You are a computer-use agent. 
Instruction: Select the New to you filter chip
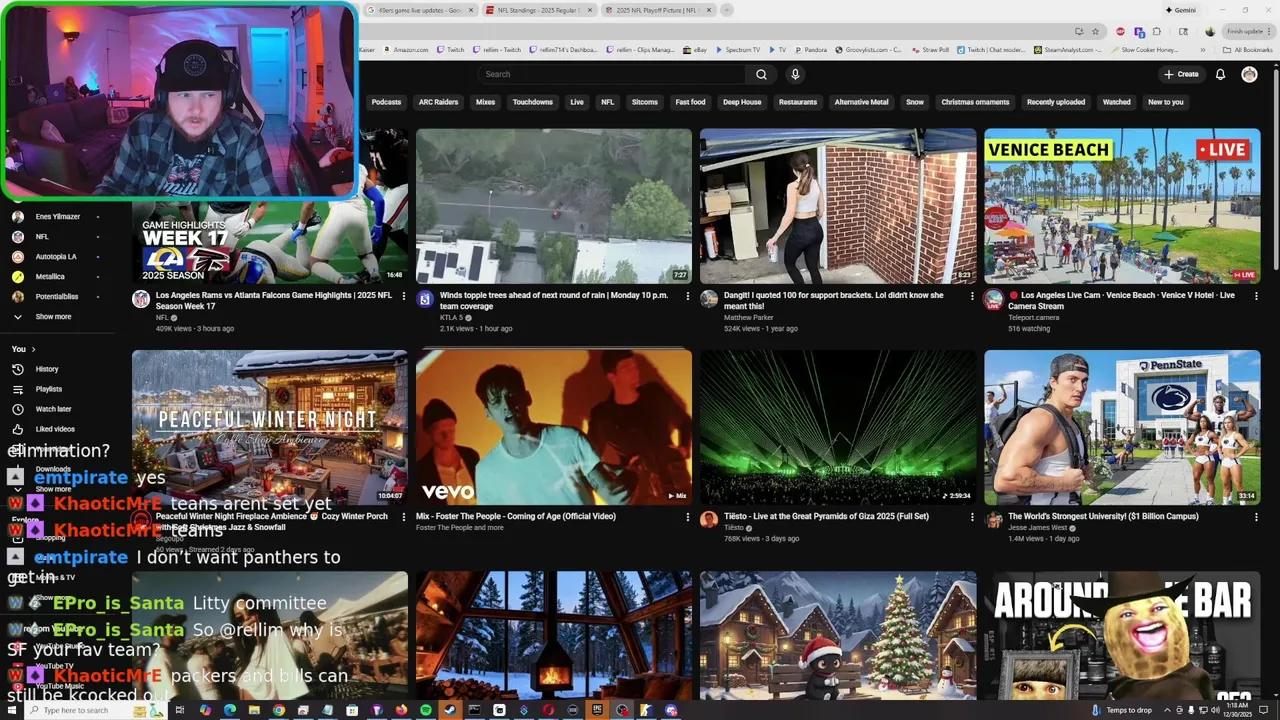[1165, 102]
